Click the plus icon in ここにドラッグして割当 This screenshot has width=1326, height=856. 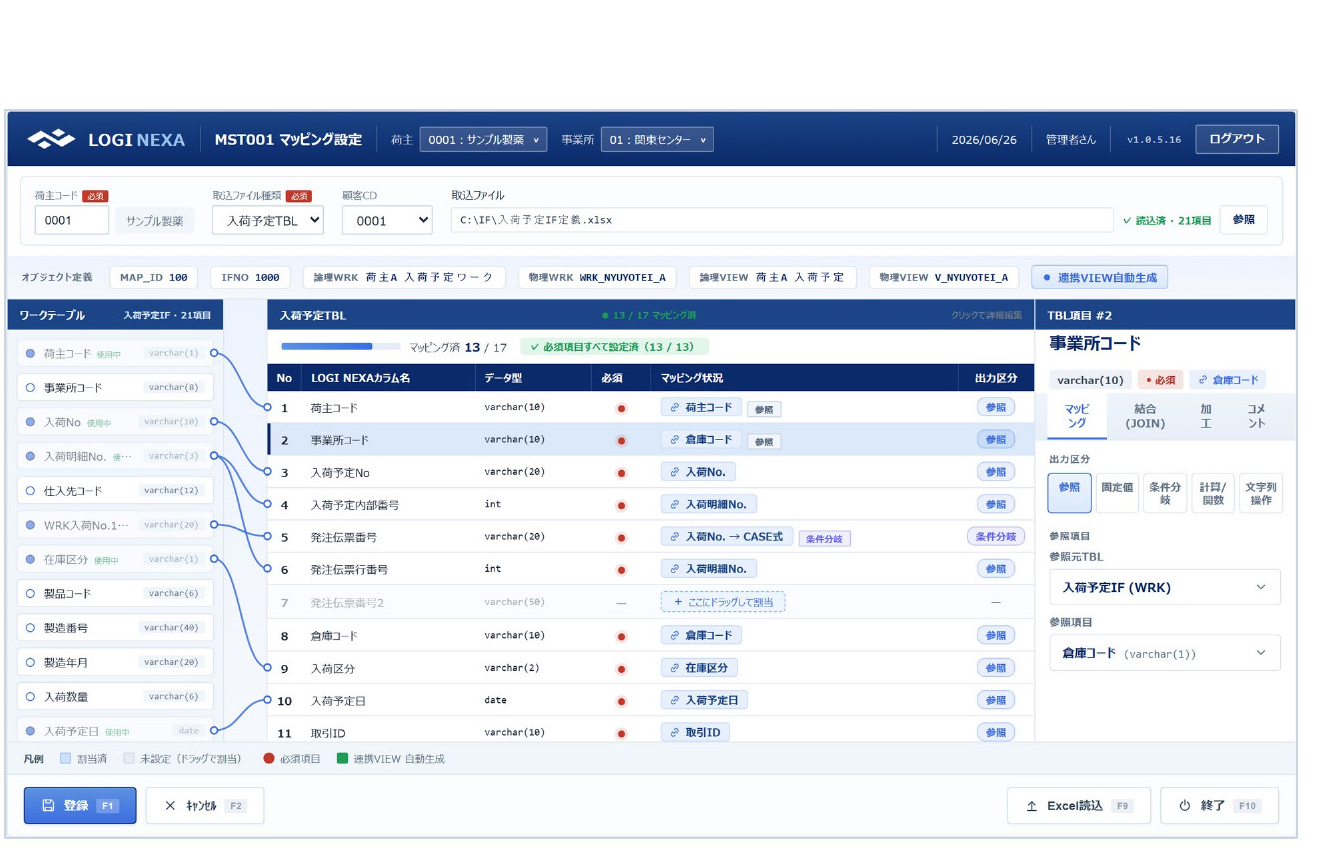(x=678, y=602)
